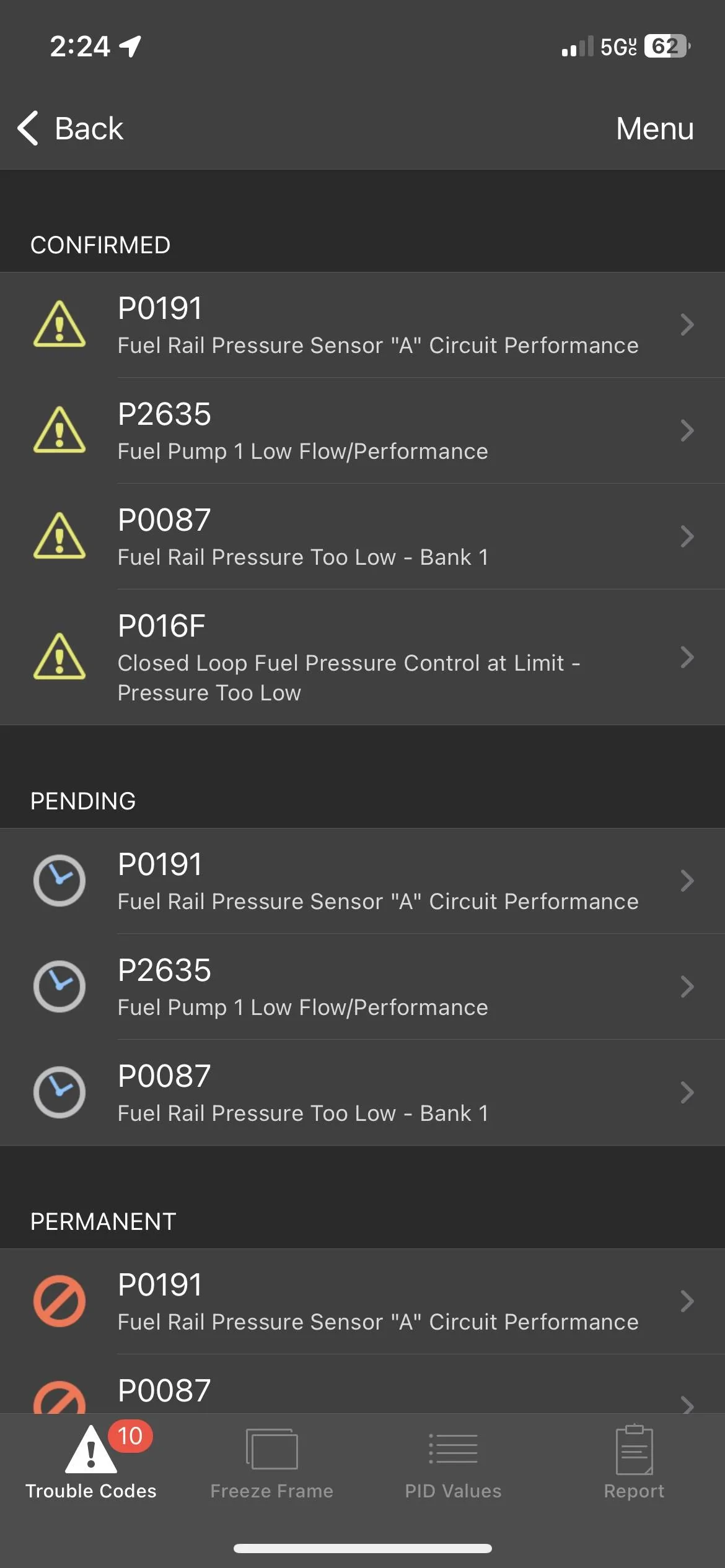Expand P016F details using its chevron
Image resolution: width=725 pixels, height=1568 pixels.
click(687, 657)
